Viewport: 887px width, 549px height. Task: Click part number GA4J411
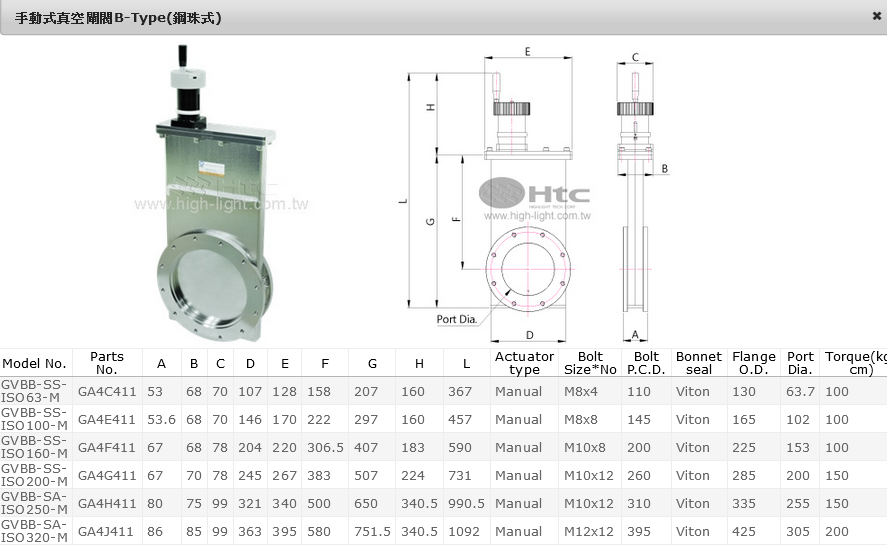click(x=107, y=531)
